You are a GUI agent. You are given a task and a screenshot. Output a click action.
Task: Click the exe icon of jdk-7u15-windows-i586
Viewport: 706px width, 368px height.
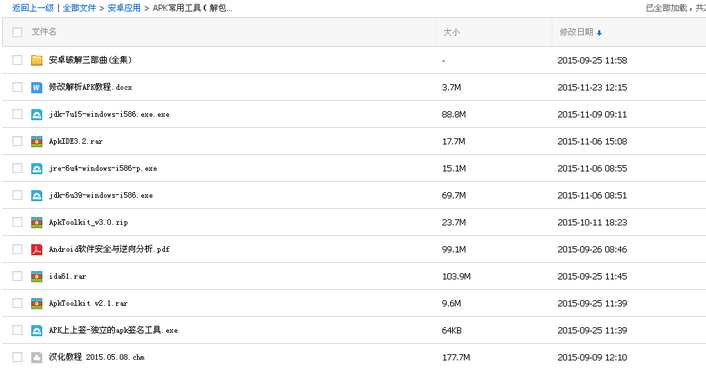click(x=36, y=114)
